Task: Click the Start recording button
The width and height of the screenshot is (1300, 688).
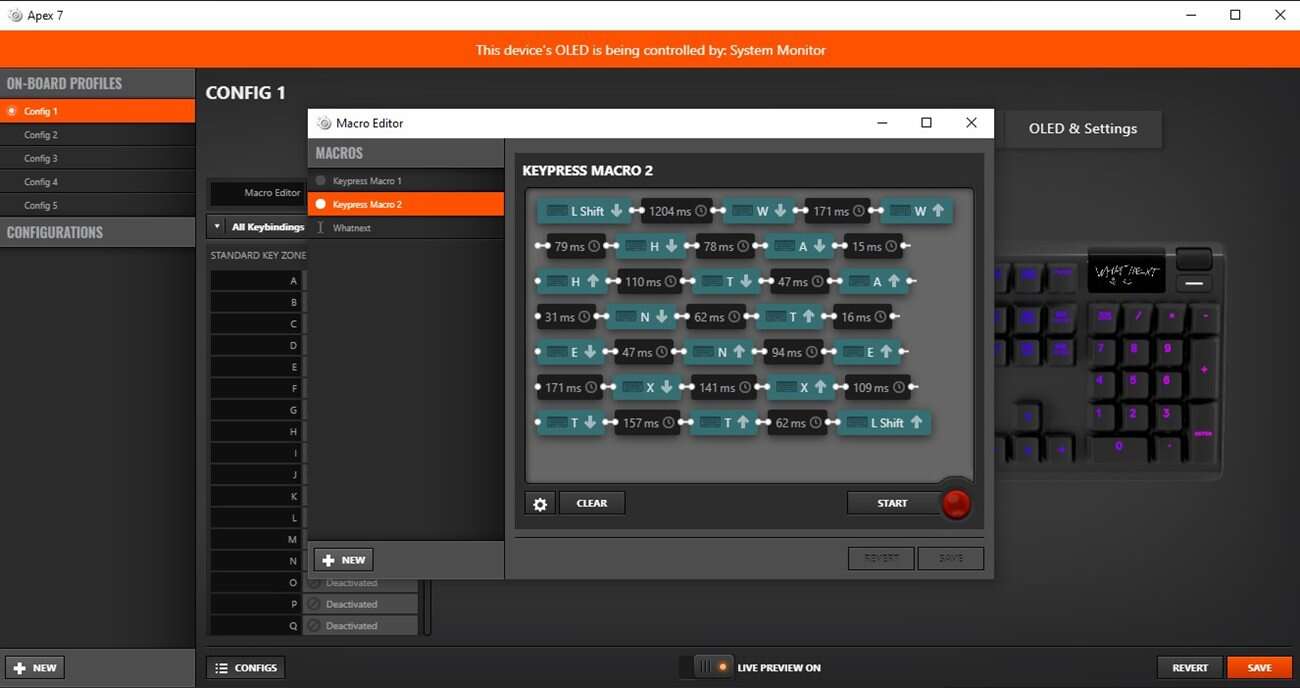Action: [892, 503]
